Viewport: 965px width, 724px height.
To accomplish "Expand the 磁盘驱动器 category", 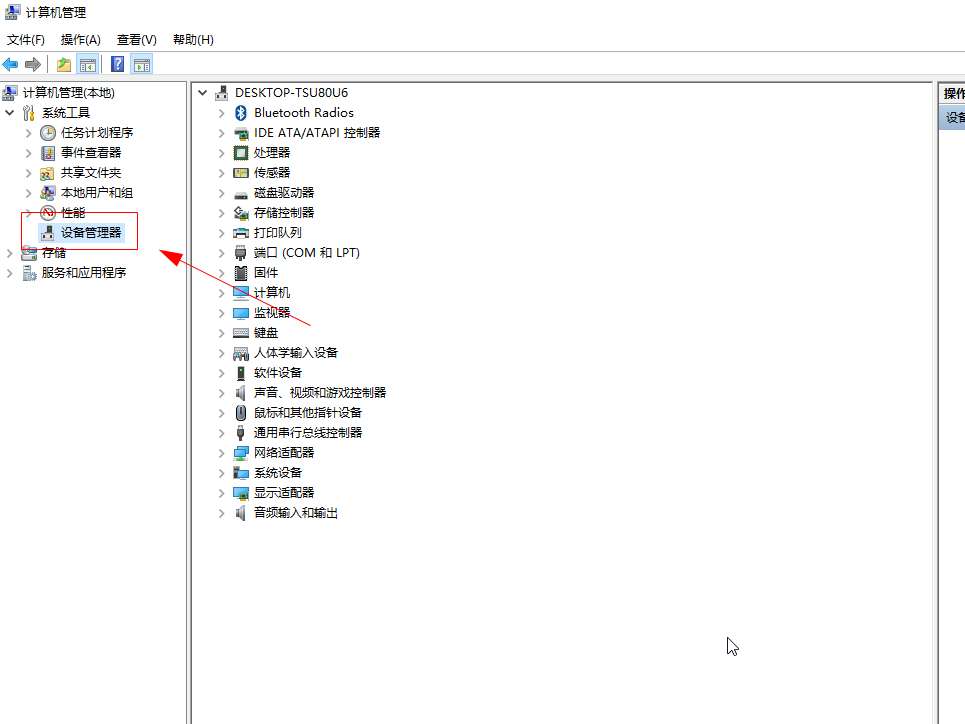I will tap(222, 193).
